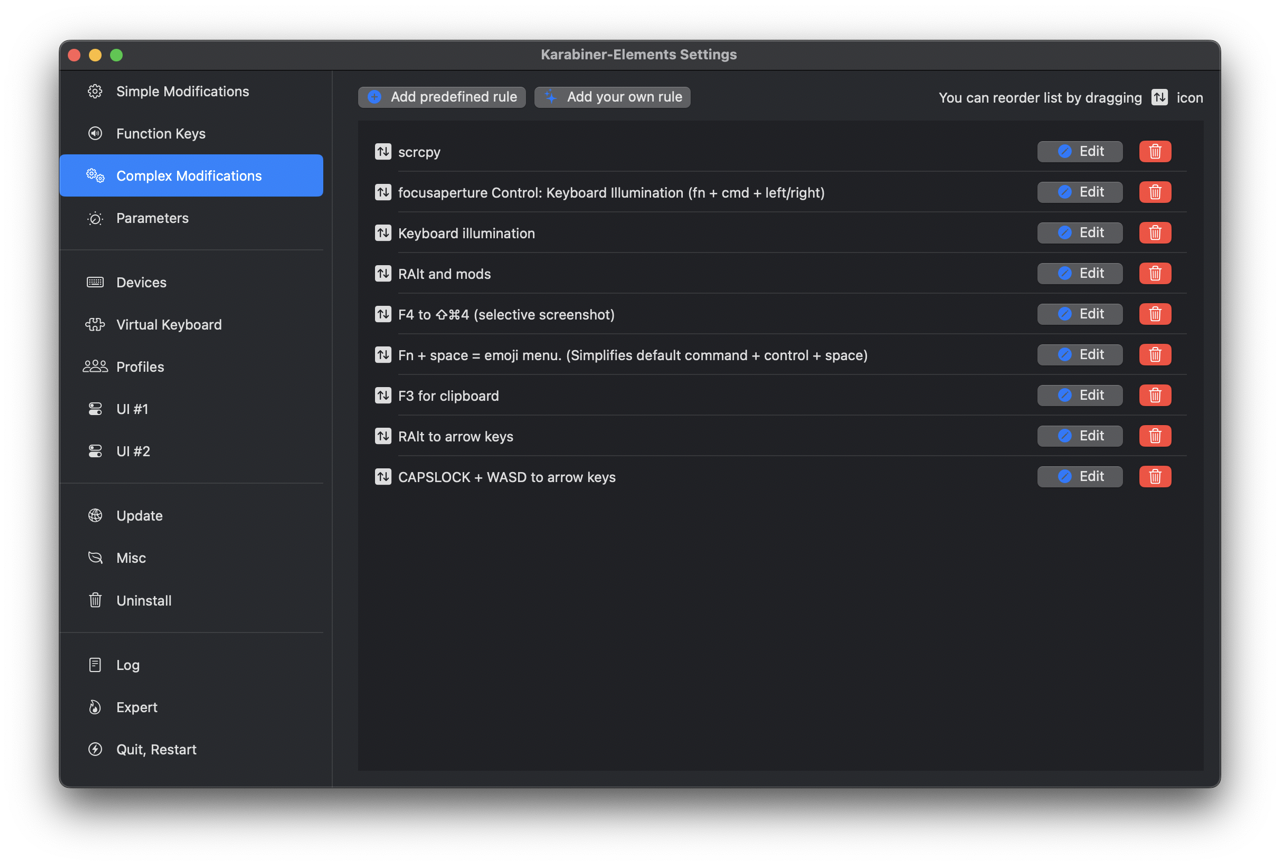Screen dimensions: 1280x866
Task: Open Misc settings
Action: (x=191, y=558)
